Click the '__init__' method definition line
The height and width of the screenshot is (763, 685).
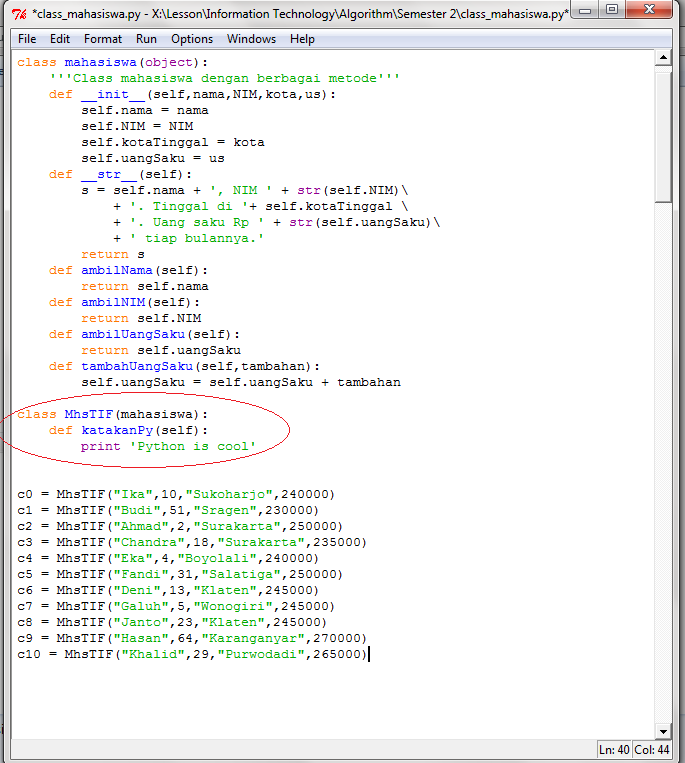[192, 94]
